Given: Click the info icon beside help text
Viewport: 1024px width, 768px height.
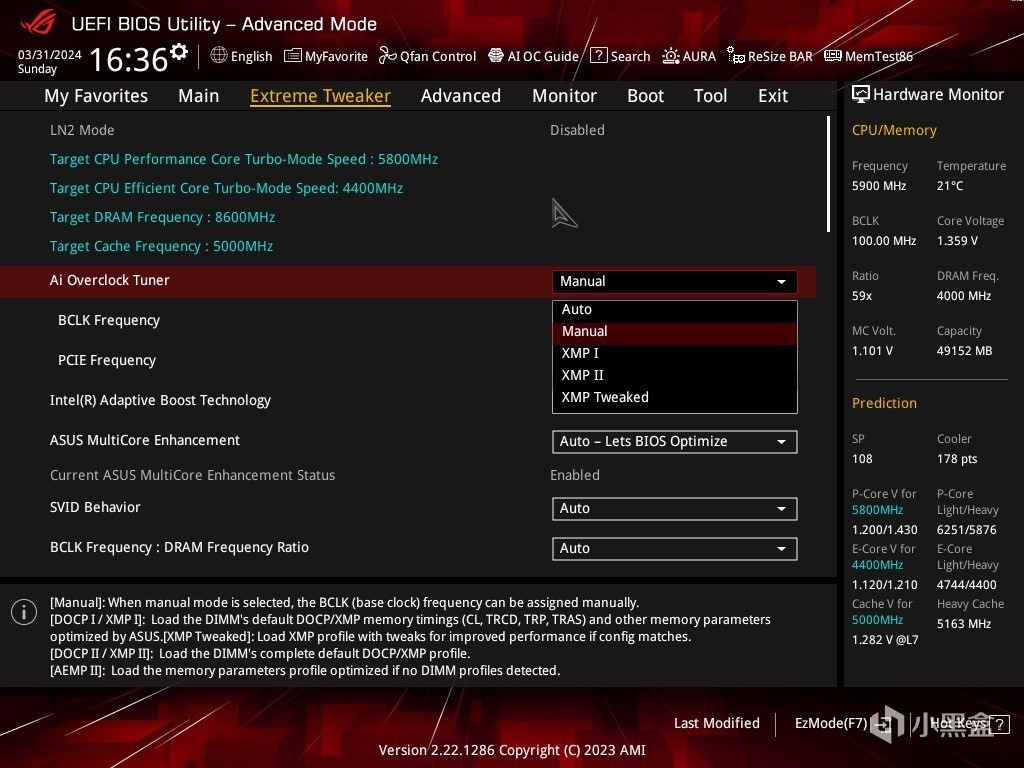Looking at the screenshot, I should (24, 613).
